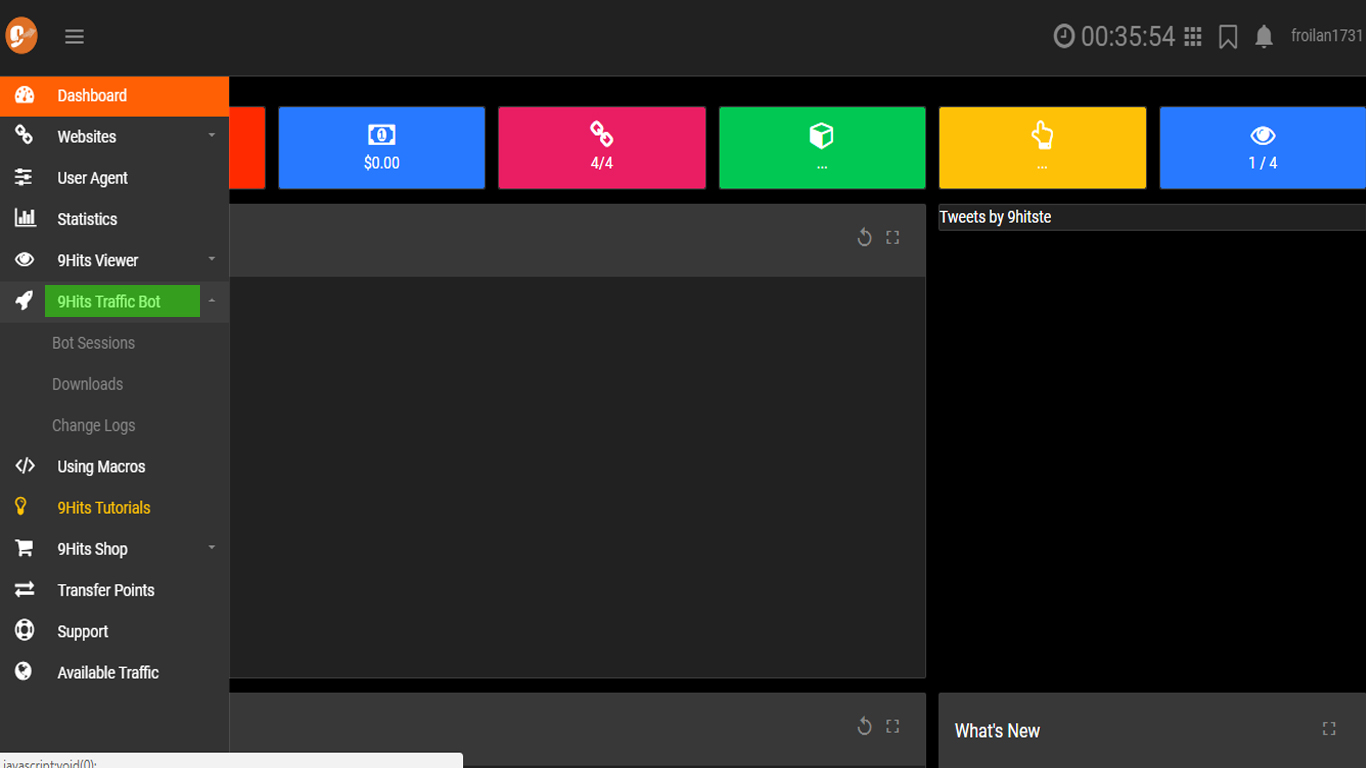Maximize the panel left of What's New

coord(893,726)
